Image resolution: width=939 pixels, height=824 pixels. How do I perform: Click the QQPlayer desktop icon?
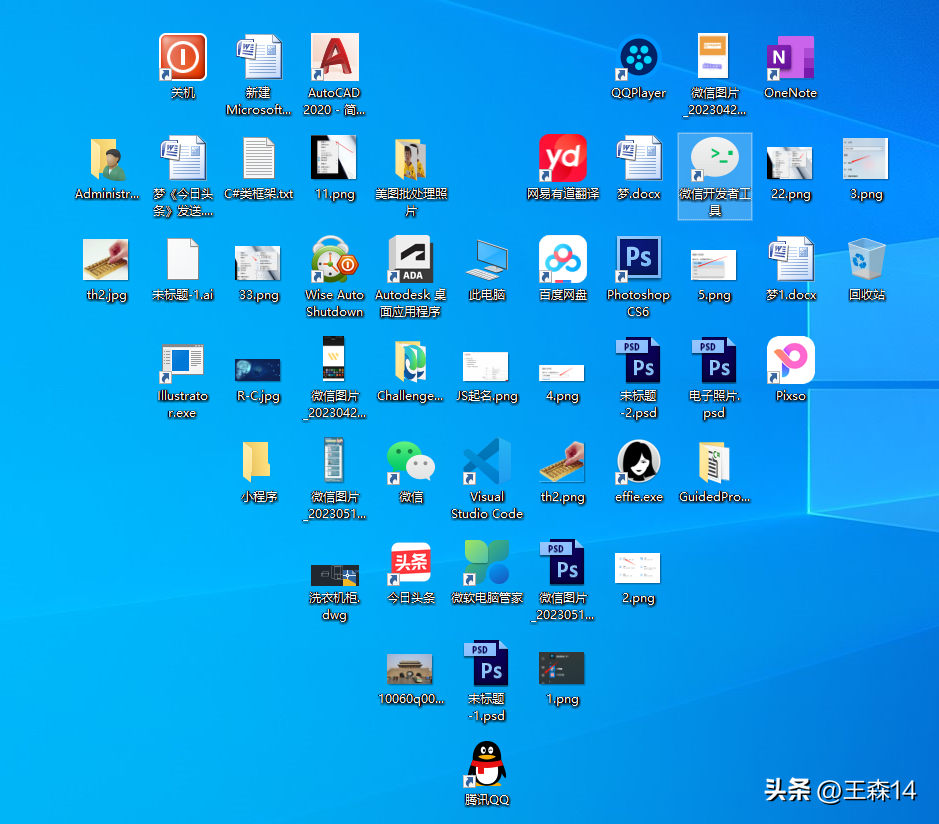(638, 58)
